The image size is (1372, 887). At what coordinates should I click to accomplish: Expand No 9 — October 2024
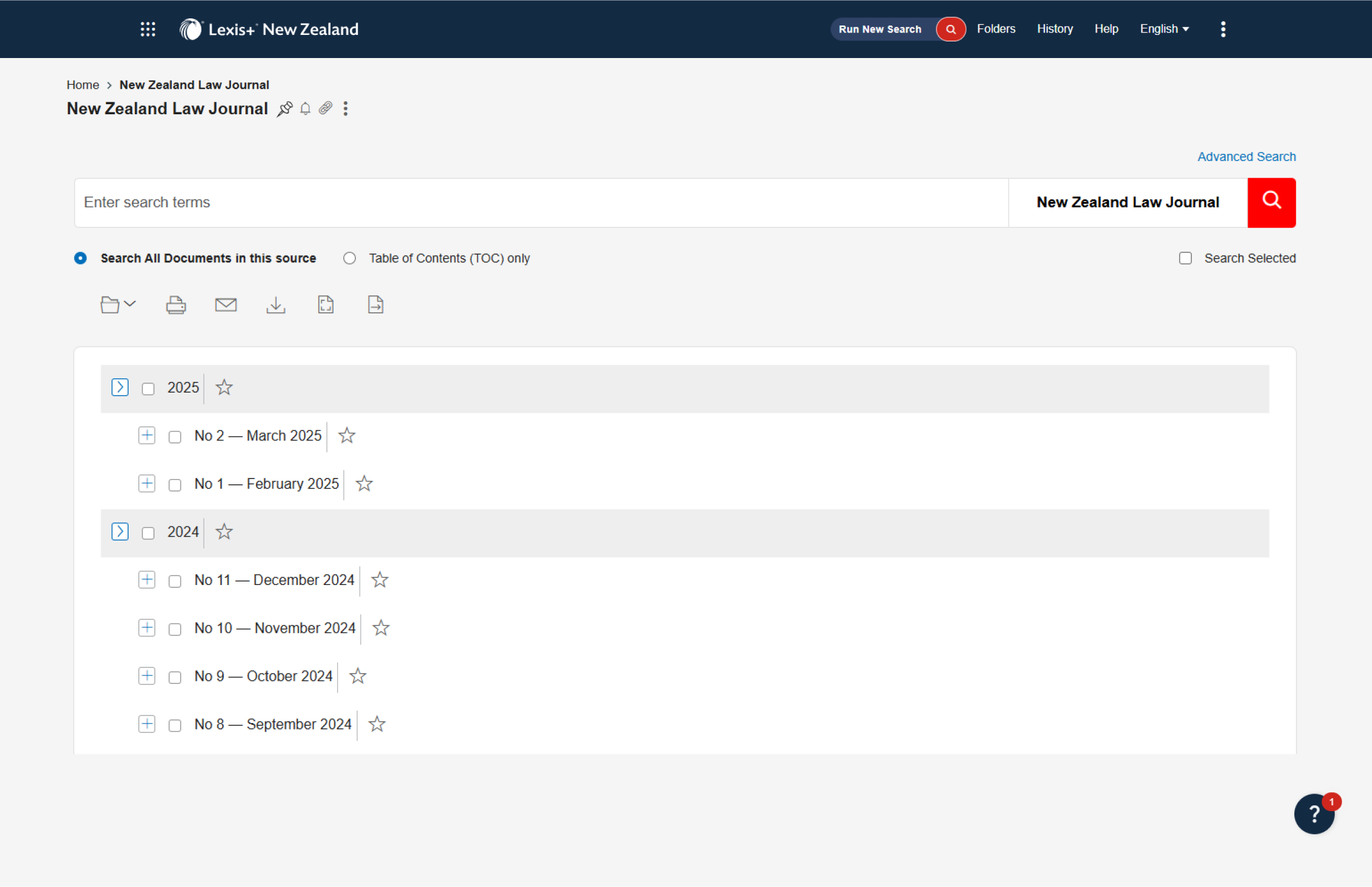[x=147, y=676]
